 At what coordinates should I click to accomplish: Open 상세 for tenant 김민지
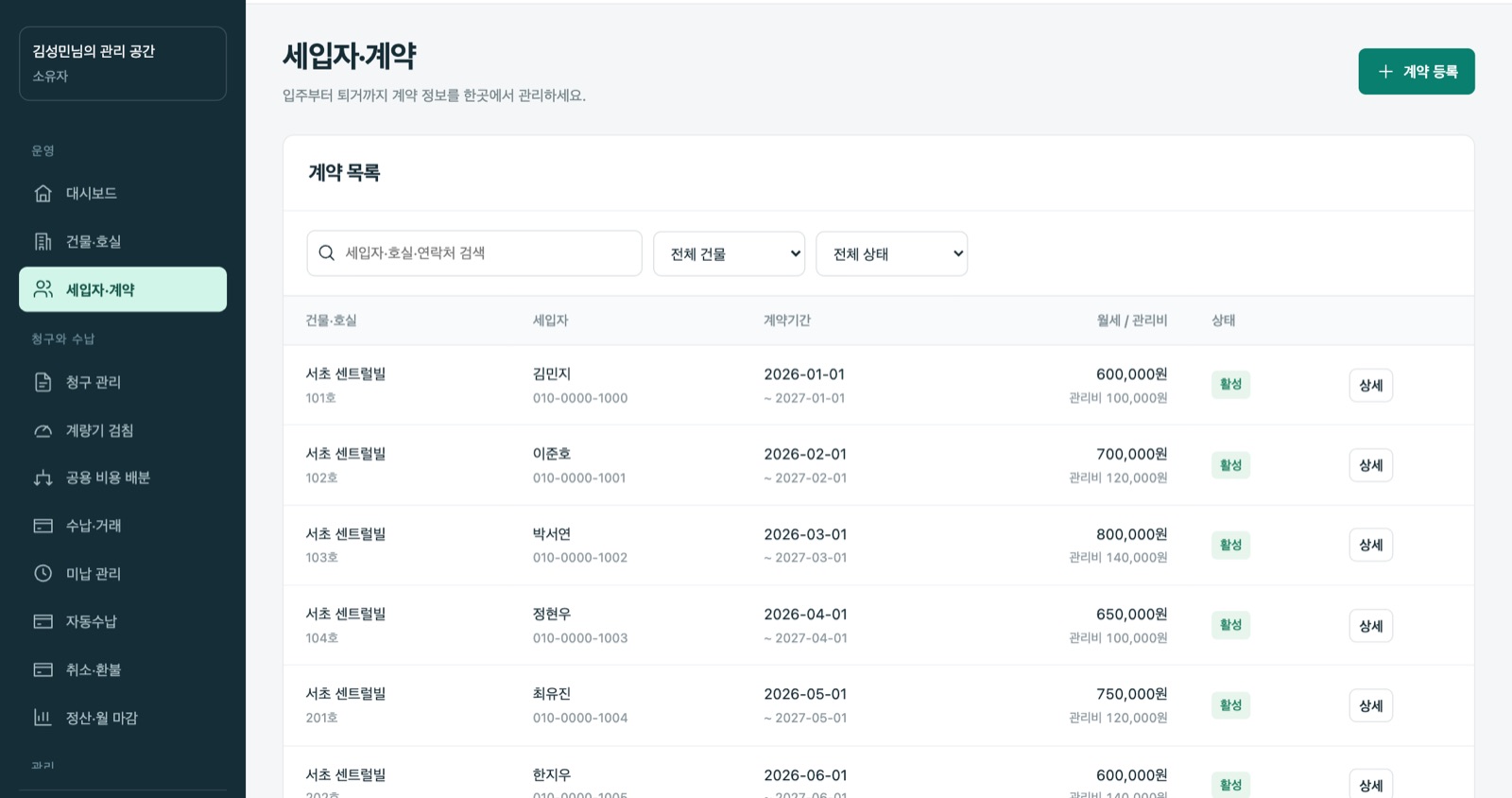(x=1370, y=385)
